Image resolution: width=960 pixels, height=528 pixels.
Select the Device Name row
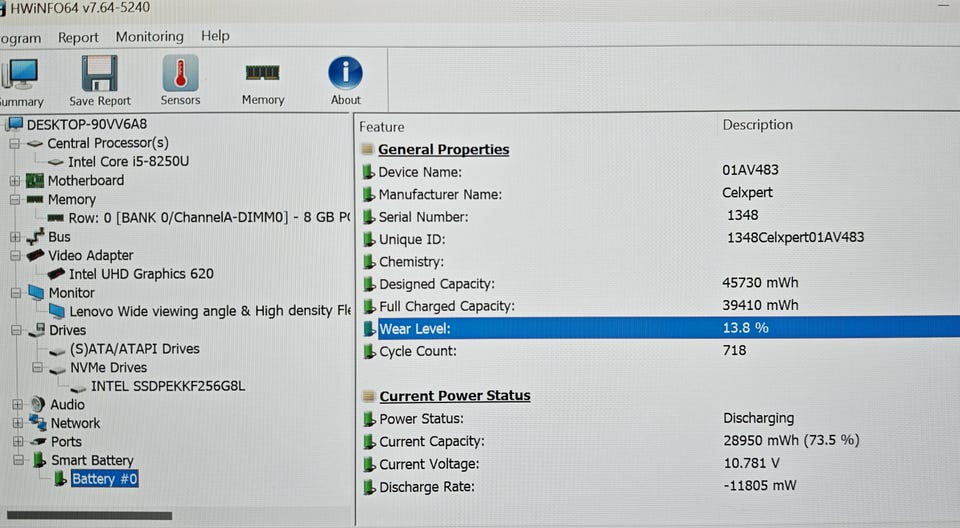point(660,172)
